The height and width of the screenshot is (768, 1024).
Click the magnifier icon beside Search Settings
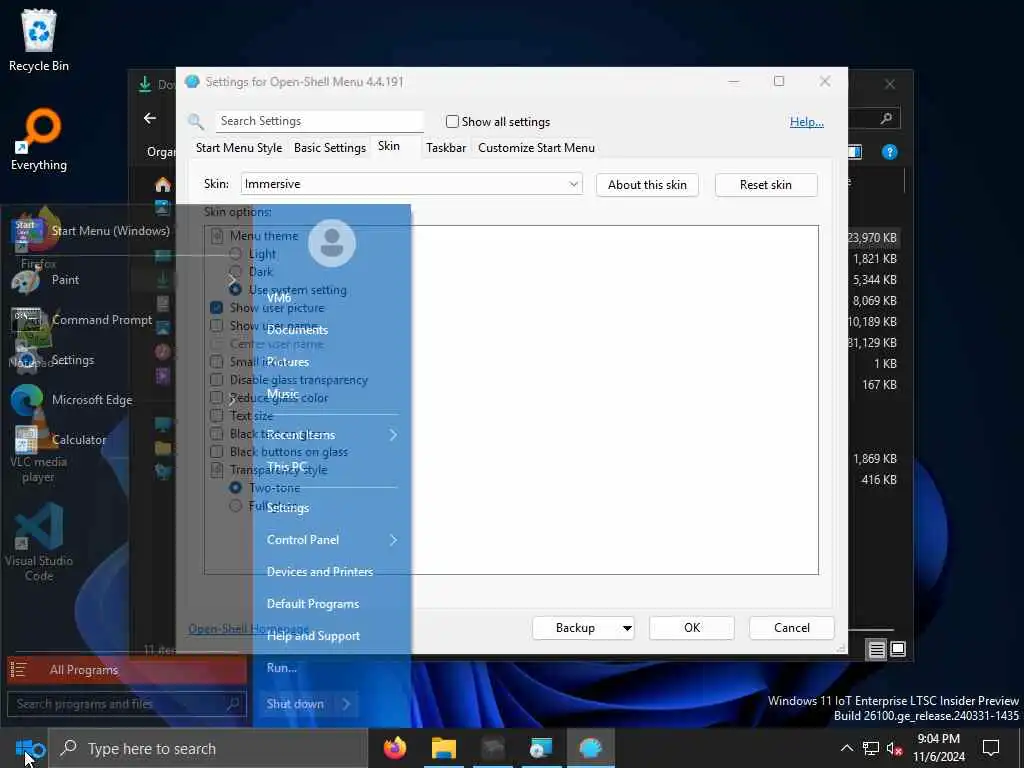pyautogui.click(x=195, y=121)
